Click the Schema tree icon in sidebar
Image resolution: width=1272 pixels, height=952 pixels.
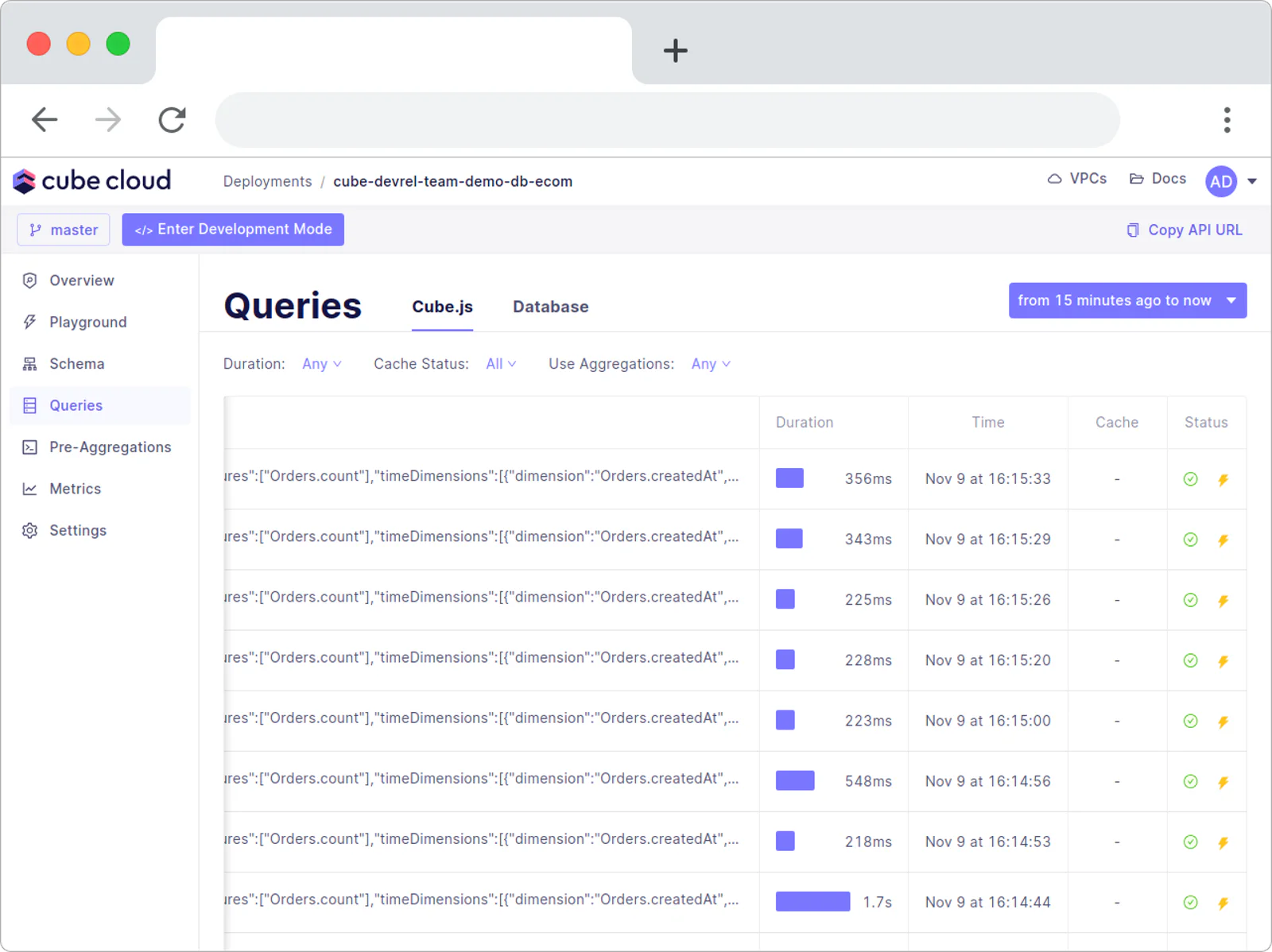click(30, 364)
